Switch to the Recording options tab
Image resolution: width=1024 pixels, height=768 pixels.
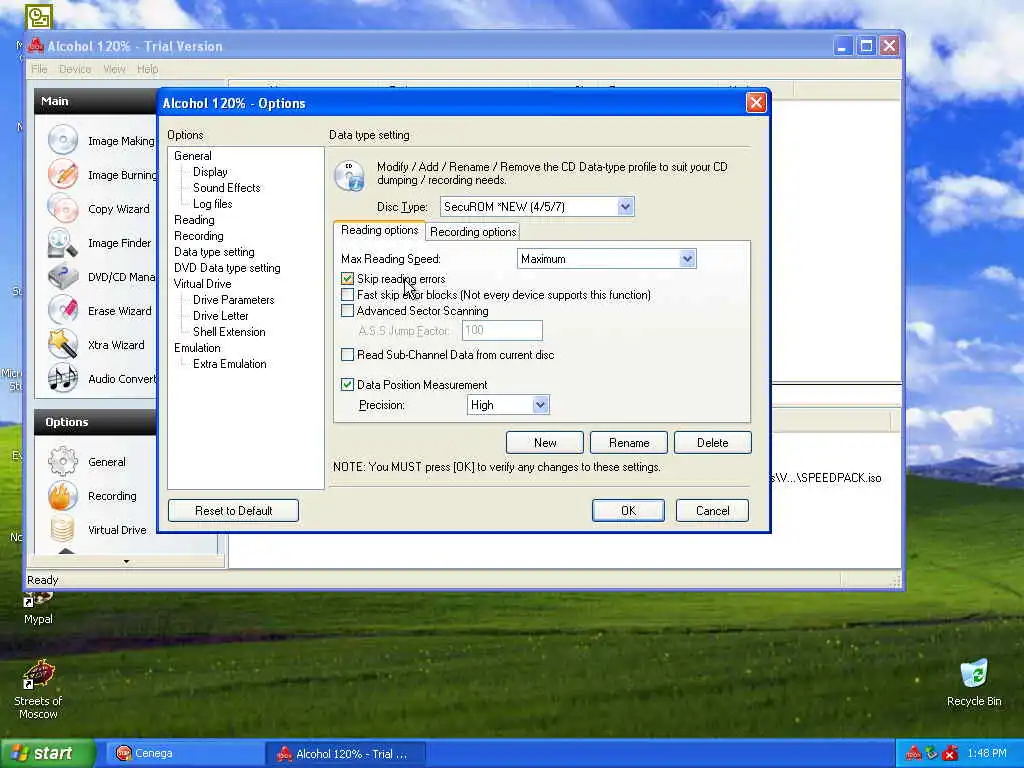473,232
